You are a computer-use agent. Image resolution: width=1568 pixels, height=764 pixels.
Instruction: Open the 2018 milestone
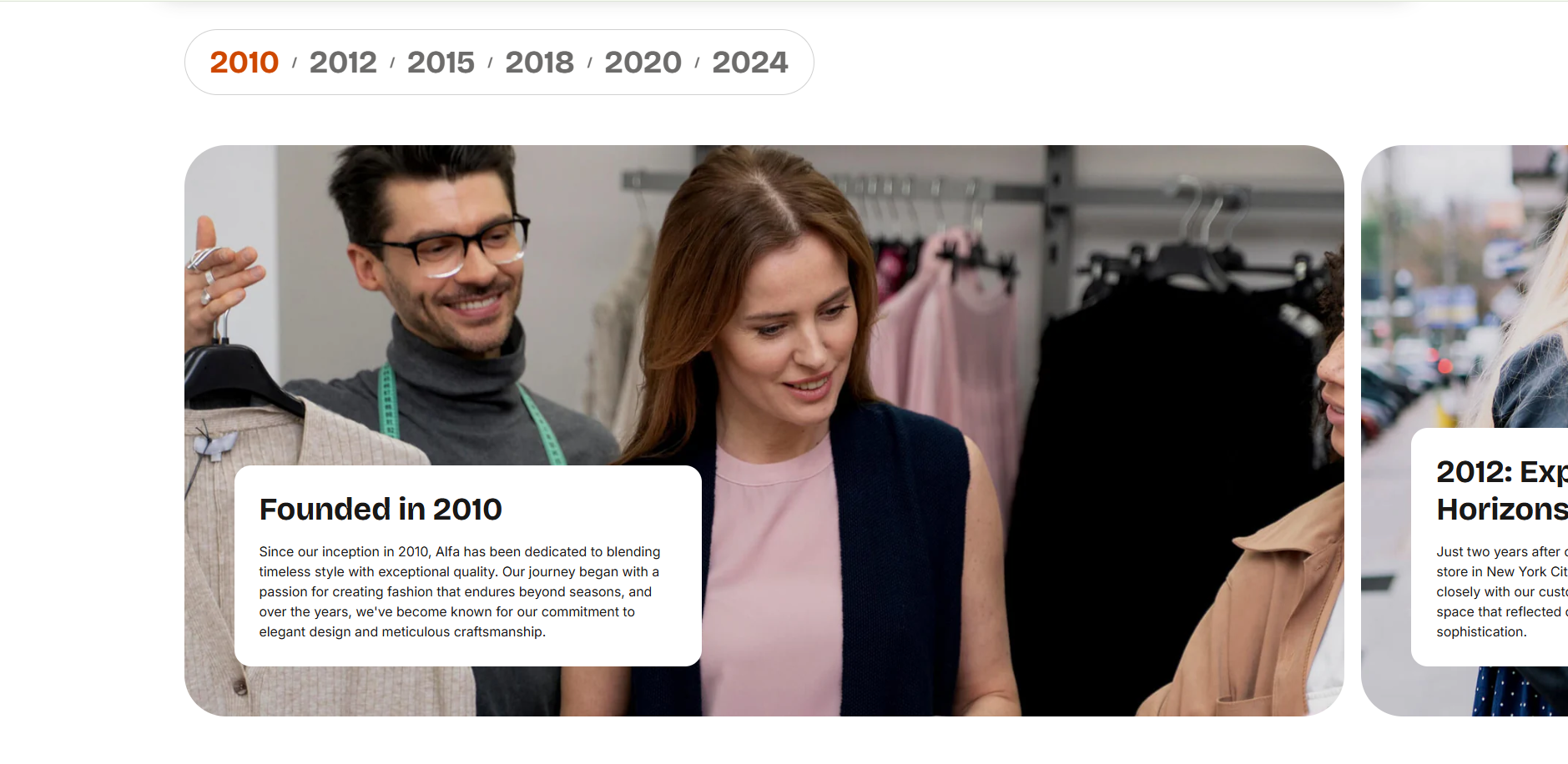tap(539, 63)
